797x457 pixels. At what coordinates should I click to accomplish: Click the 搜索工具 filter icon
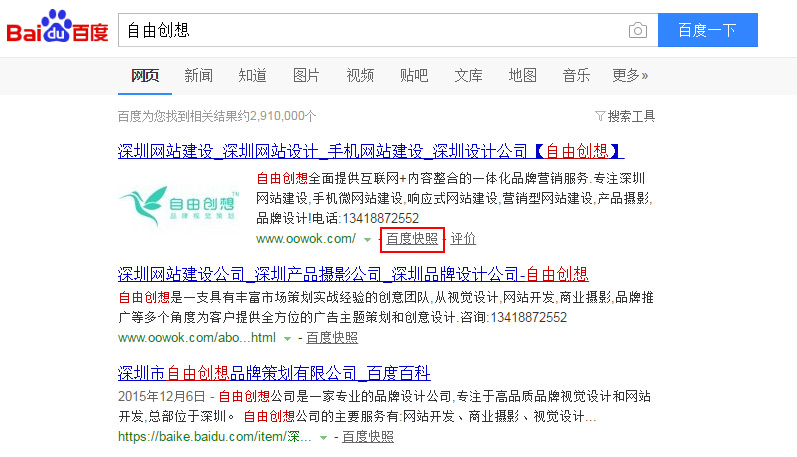(600, 116)
